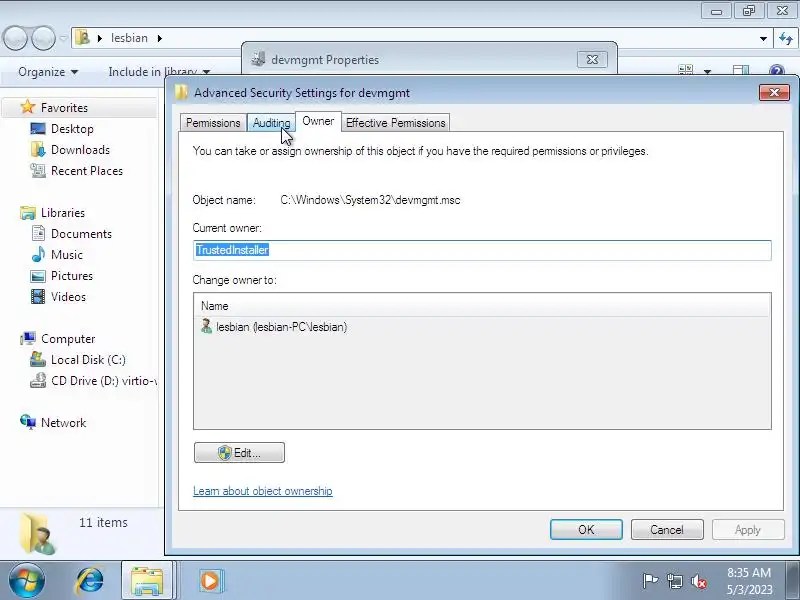Click the user icon beside lesbian entry

tap(206, 326)
